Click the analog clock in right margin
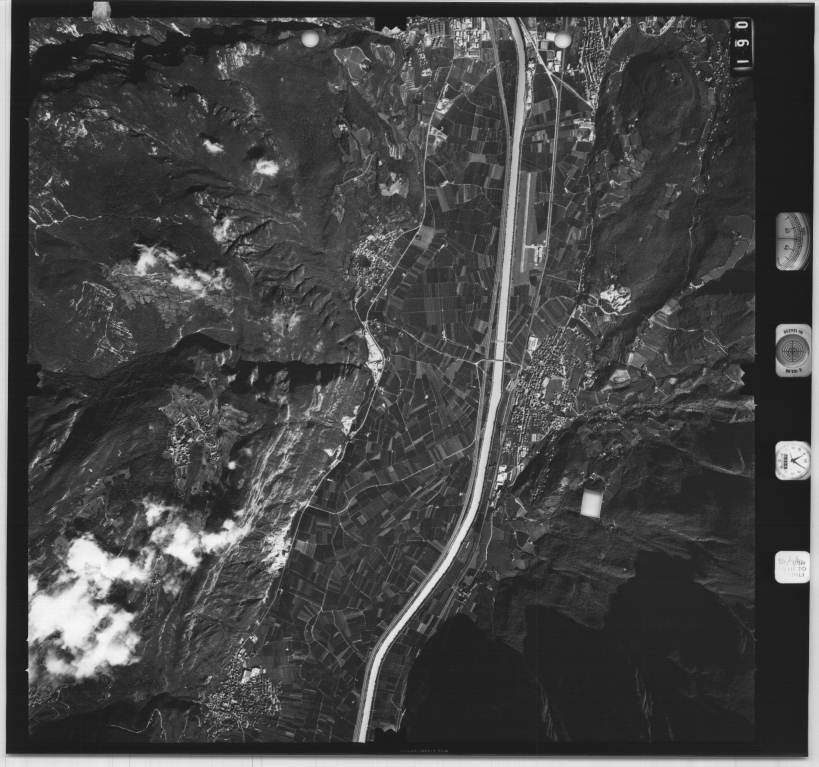The height and width of the screenshot is (767, 819). point(792,460)
